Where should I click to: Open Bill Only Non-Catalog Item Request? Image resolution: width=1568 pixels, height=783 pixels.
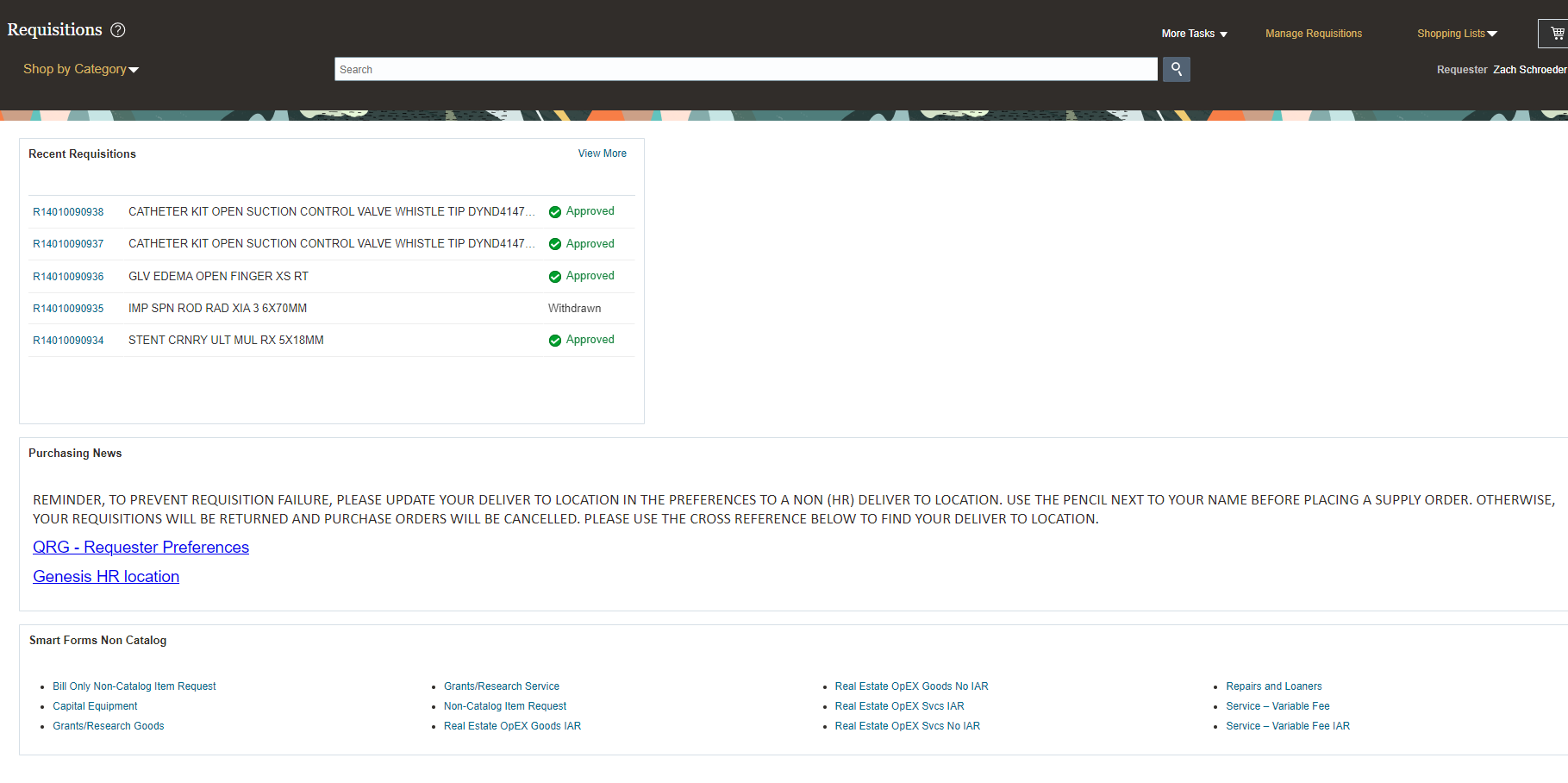coord(134,686)
